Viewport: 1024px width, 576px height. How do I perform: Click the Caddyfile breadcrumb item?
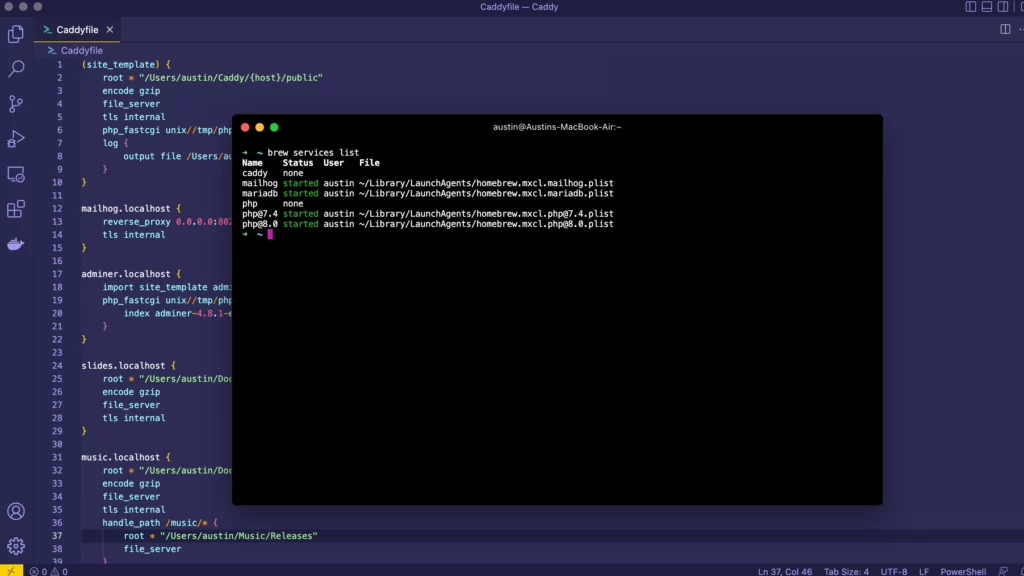click(81, 50)
